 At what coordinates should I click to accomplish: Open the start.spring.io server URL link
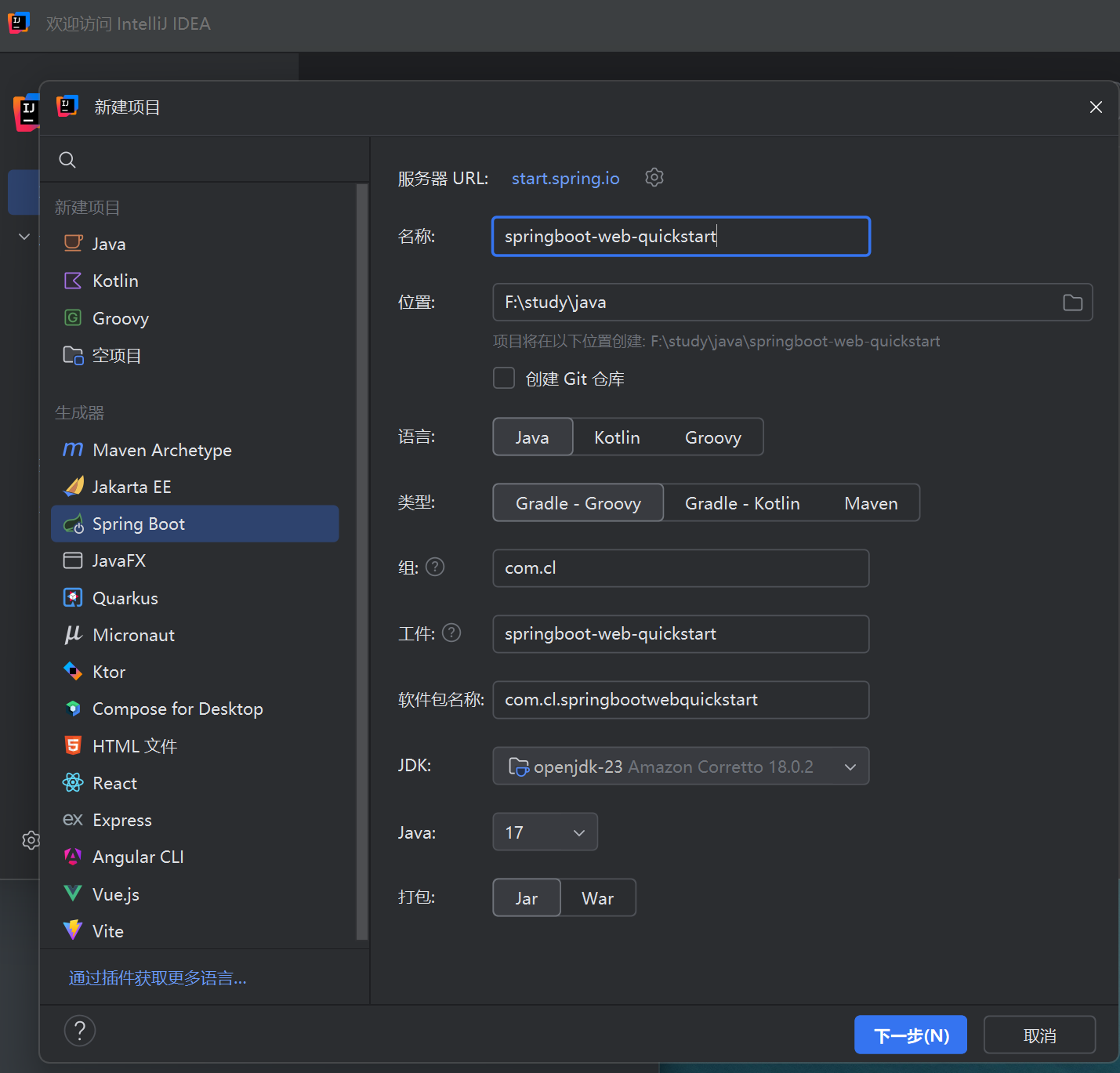[565, 179]
